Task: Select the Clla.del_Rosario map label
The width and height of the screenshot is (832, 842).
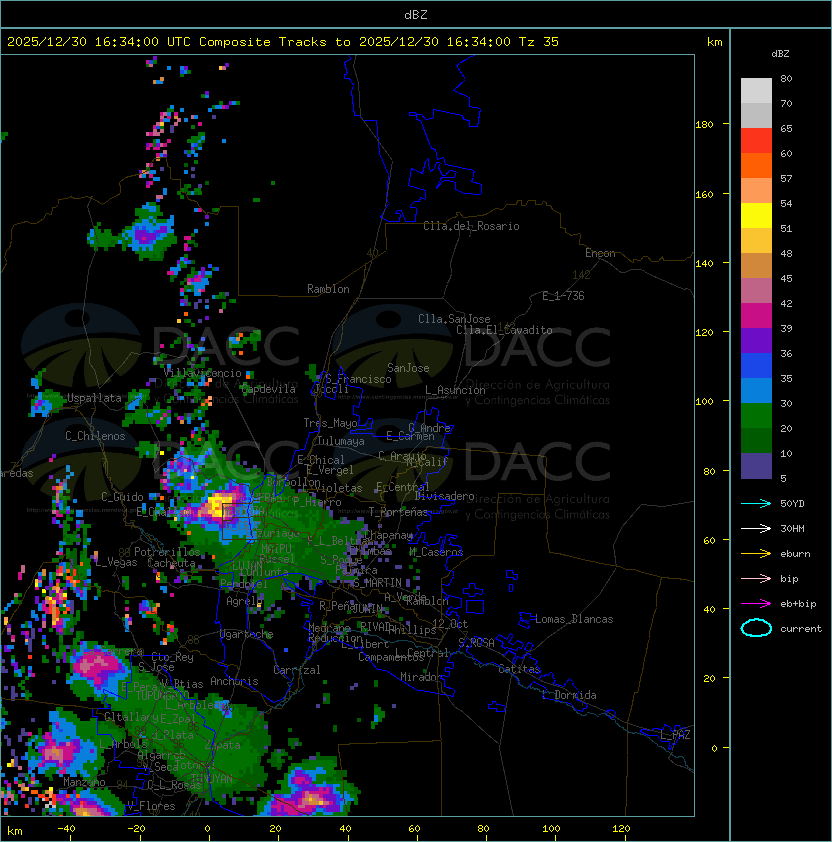Action: (471, 226)
